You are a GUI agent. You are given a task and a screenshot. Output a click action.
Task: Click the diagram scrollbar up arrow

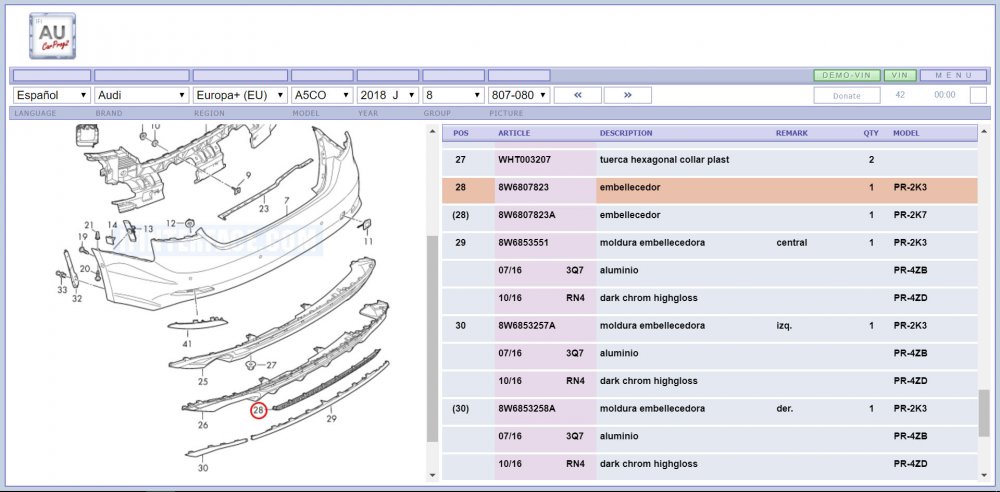pyautogui.click(x=432, y=131)
